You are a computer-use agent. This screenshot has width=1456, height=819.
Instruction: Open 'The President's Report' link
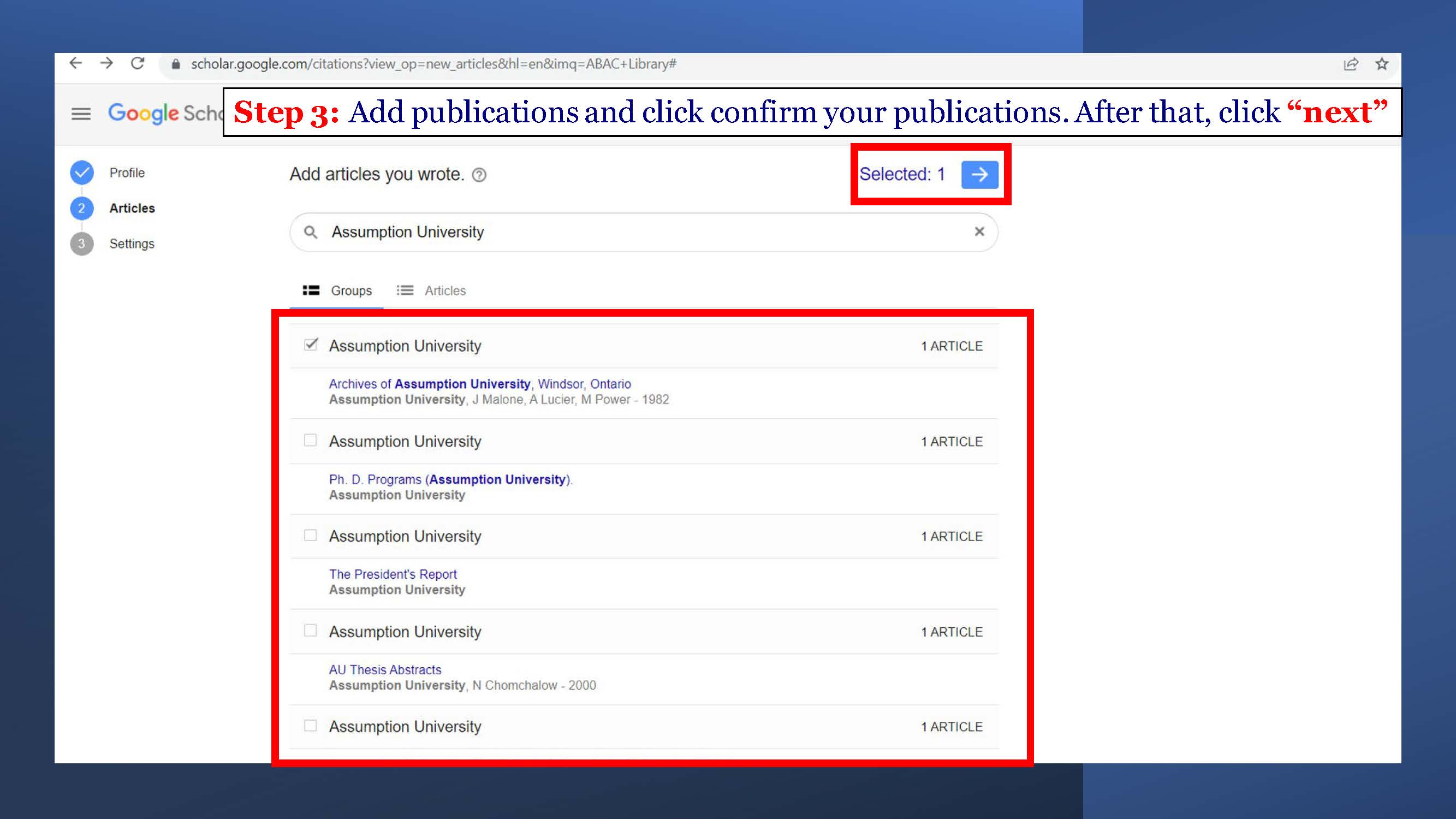[393, 574]
